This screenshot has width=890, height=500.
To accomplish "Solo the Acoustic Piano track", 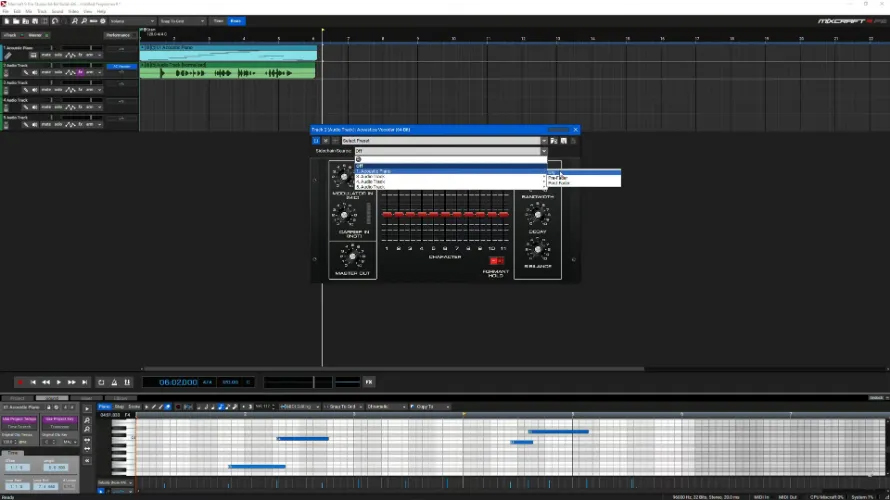I will coord(60,55).
